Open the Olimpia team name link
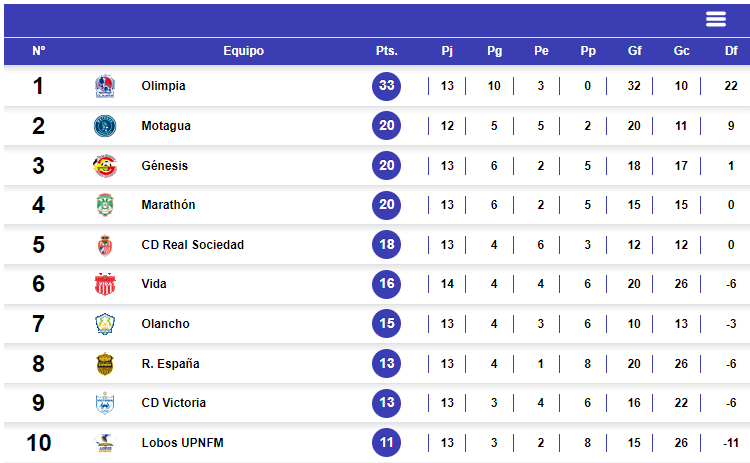This screenshot has height=463, width=750. pyautogui.click(x=163, y=86)
